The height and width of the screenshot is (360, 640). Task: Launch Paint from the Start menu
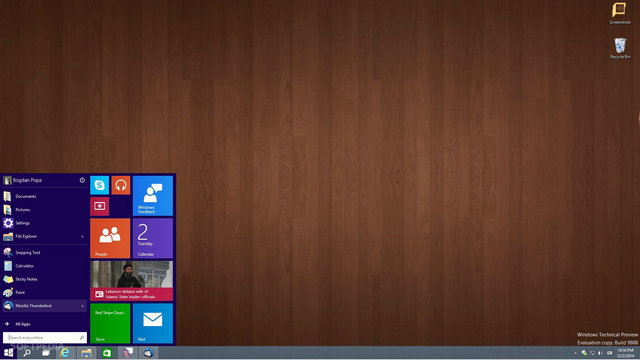pos(44,292)
